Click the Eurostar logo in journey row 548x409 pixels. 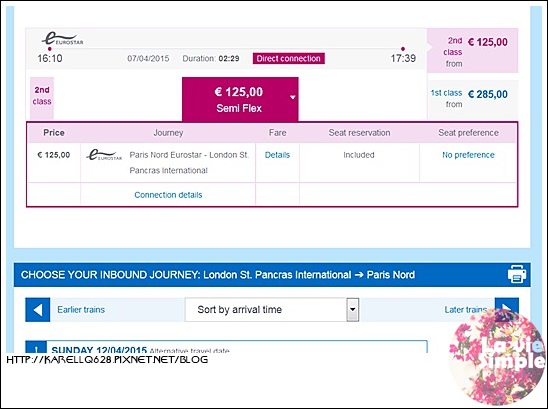pyautogui.click(x=104, y=155)
